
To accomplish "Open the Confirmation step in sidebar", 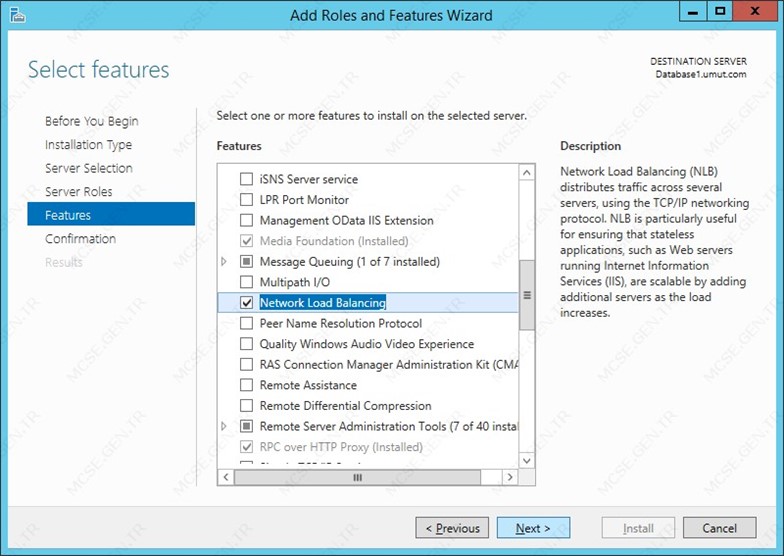I will 80,238.
